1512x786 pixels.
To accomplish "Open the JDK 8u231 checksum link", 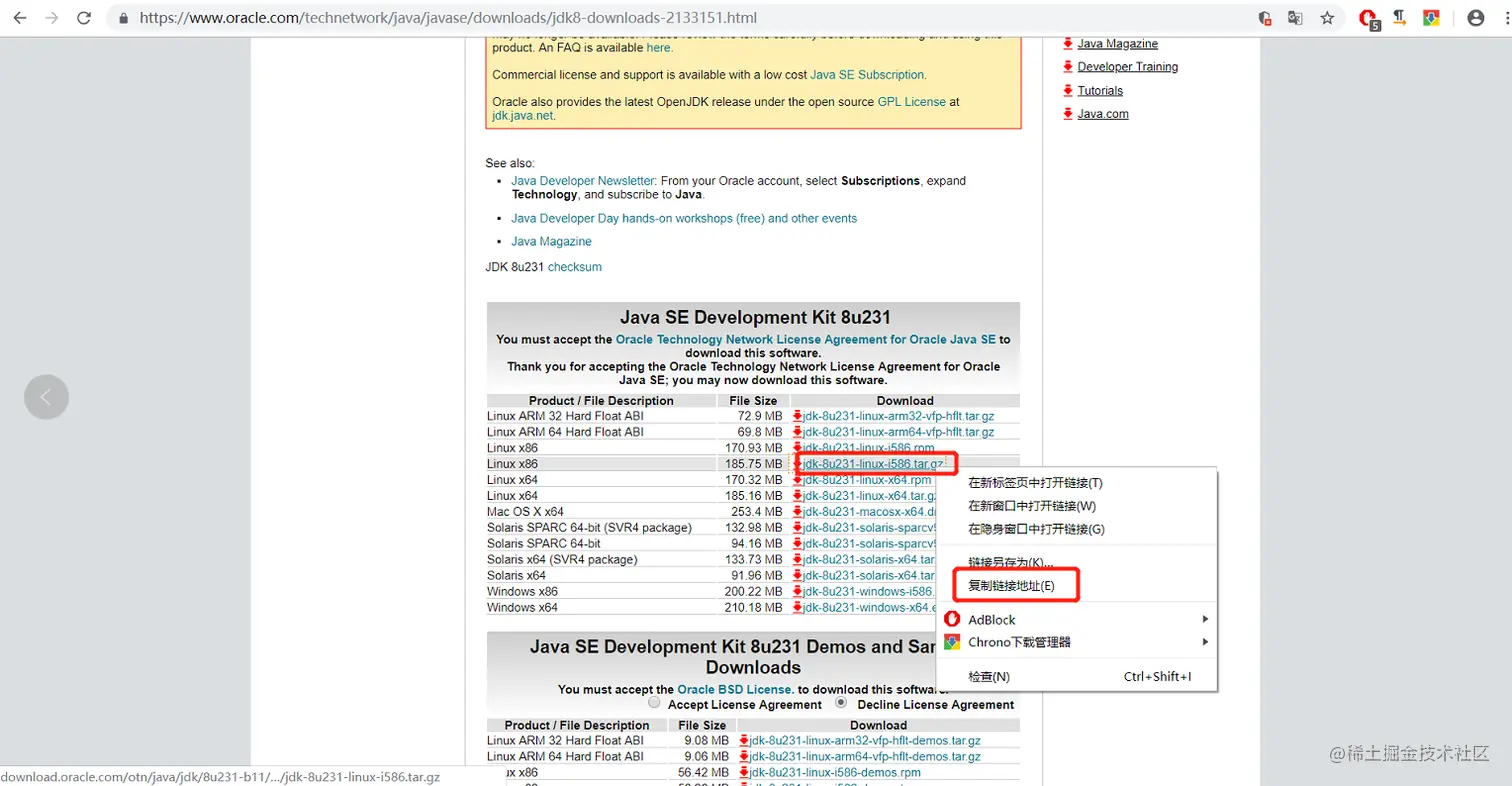I will (575, 267).
